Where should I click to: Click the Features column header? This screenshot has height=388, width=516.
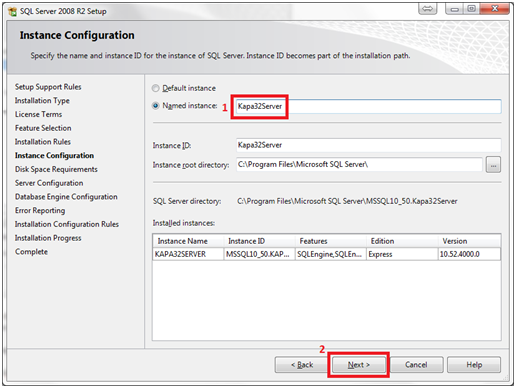pyautogui.click(x=330, y=241)
